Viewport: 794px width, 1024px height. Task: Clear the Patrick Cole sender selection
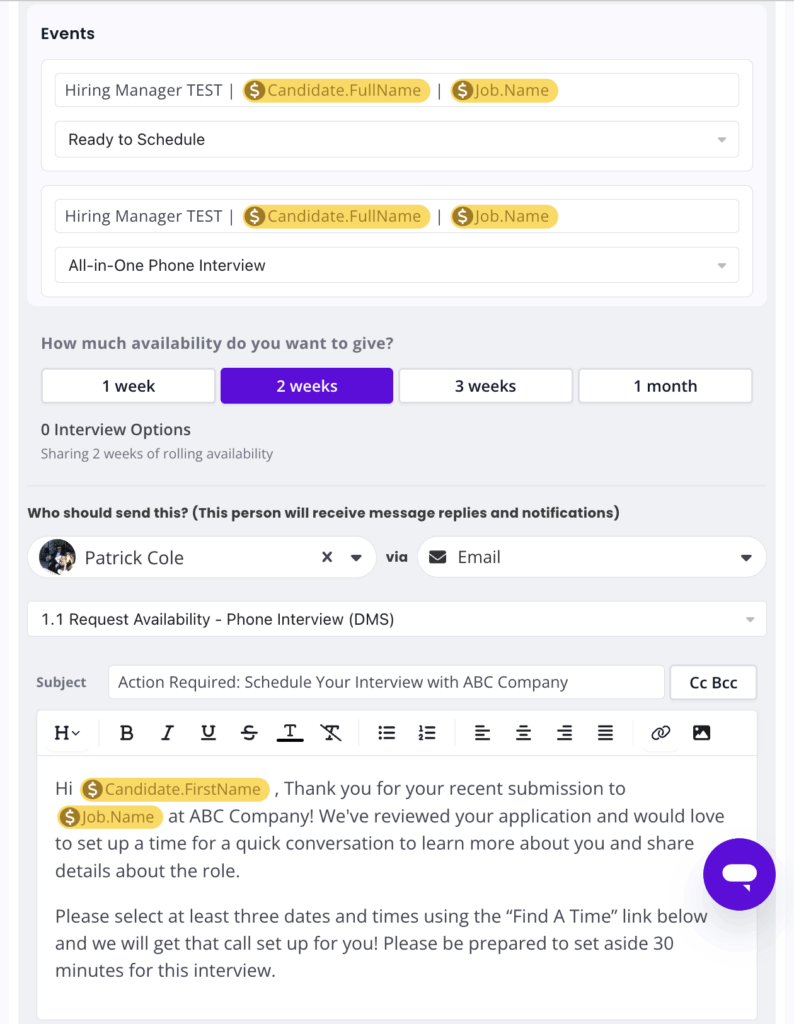(327, 557)
